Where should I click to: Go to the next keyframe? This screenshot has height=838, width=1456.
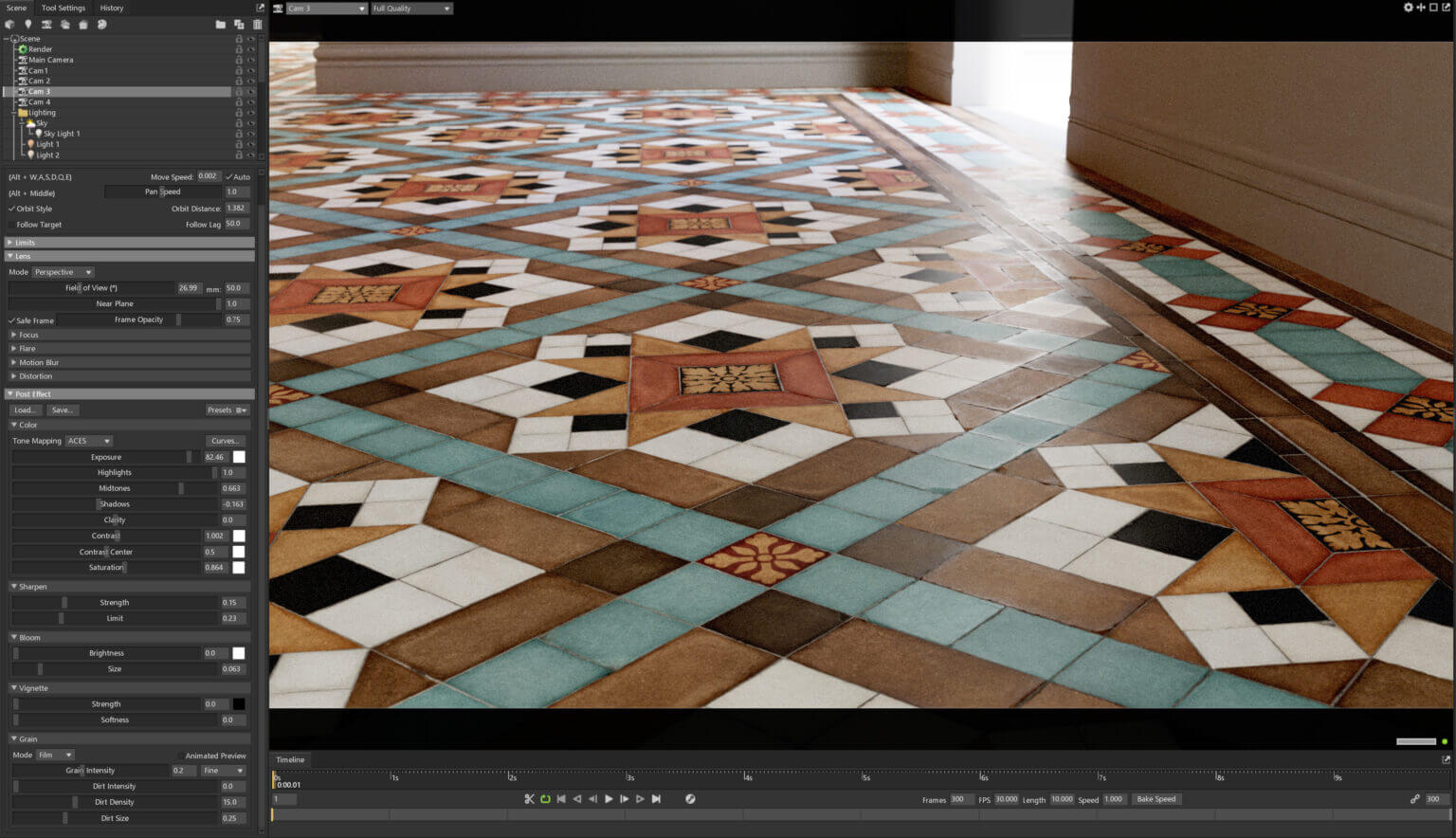click(640, 799)
